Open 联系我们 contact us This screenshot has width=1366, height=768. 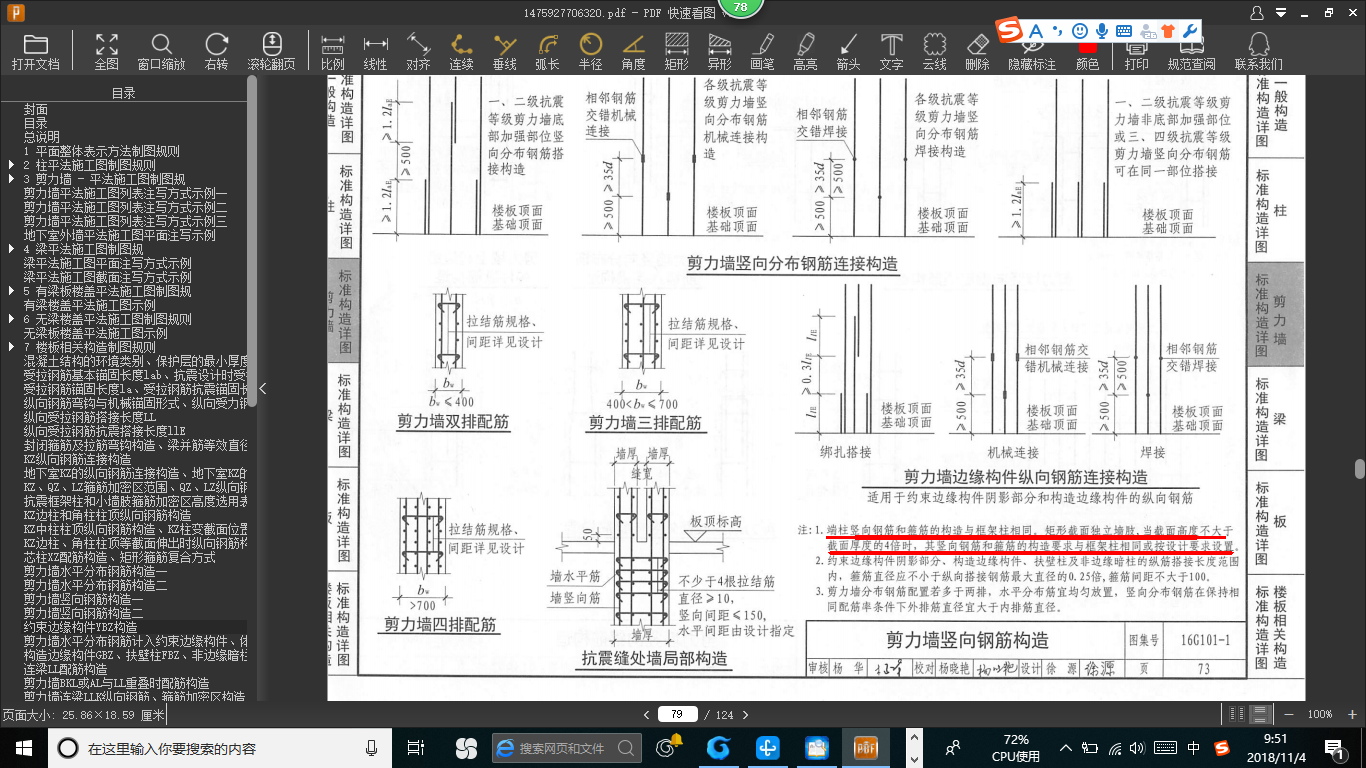point(1259,51)
